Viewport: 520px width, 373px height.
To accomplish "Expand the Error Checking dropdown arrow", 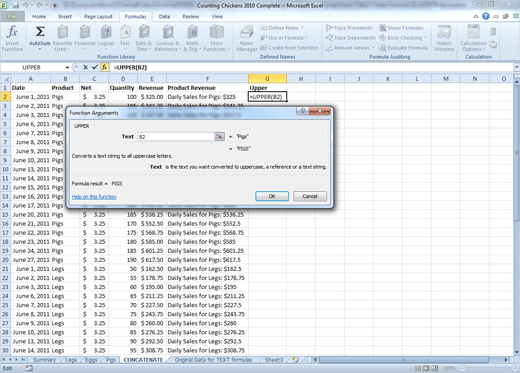I will click(x=425, y=38).
